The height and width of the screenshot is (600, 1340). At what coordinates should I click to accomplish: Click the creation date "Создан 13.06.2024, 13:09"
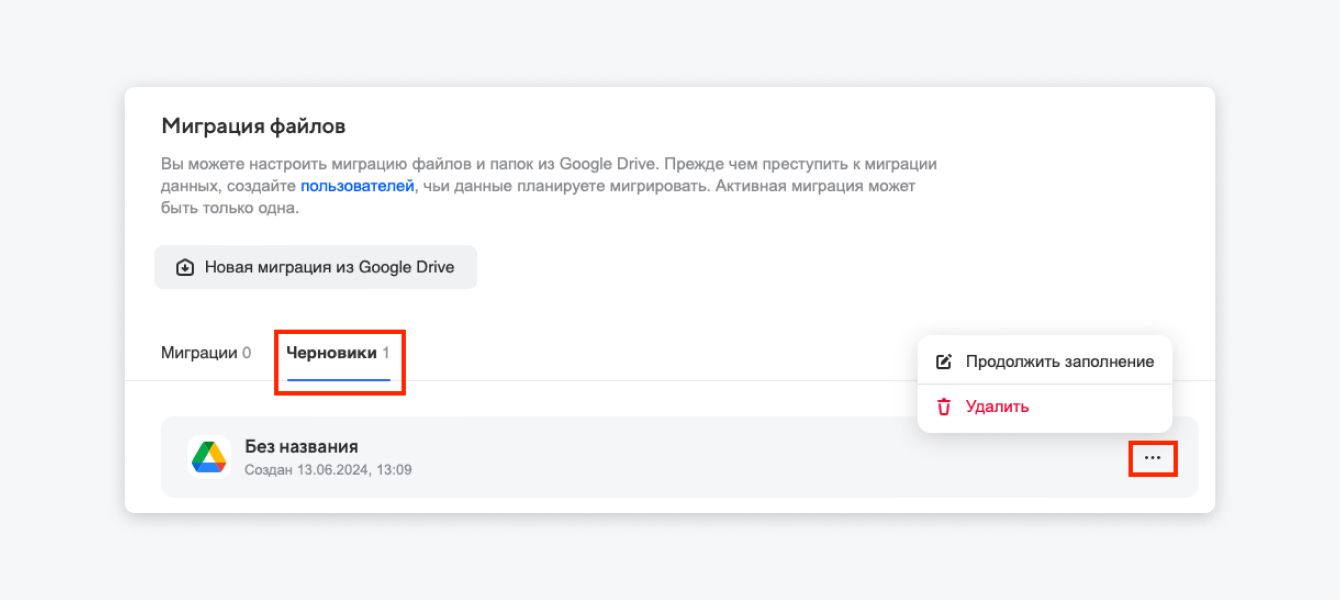(x=329, y=468)
